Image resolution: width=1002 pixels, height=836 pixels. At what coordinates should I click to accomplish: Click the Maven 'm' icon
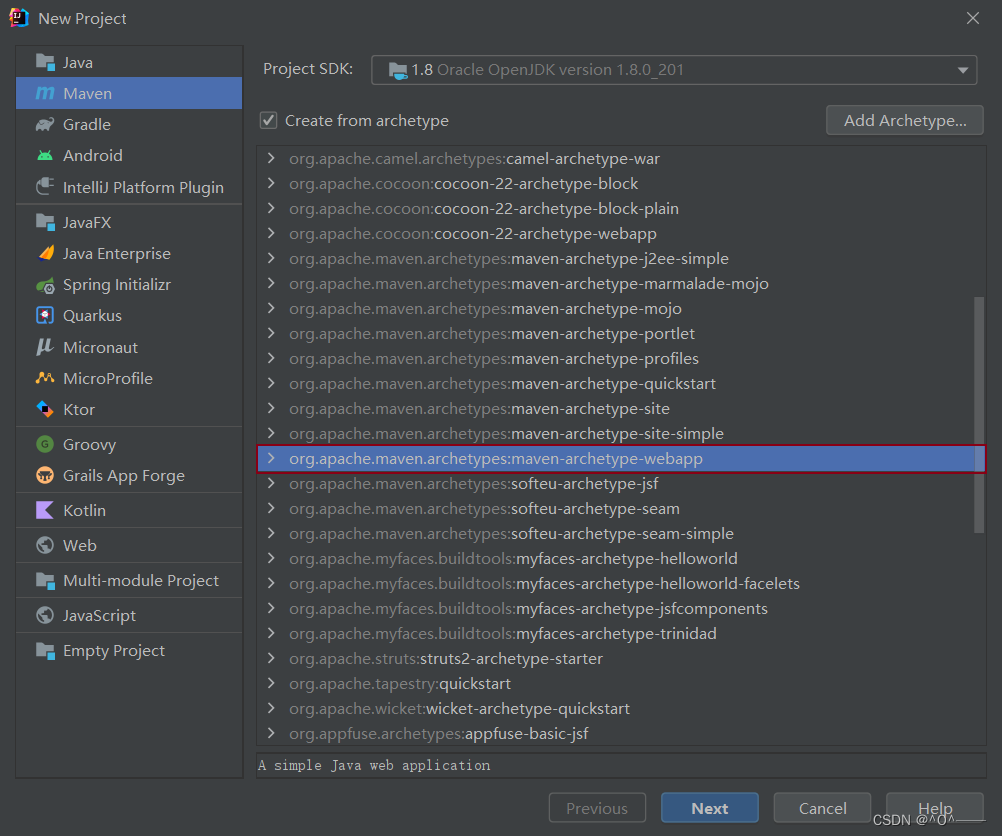(x=45, y=93)
